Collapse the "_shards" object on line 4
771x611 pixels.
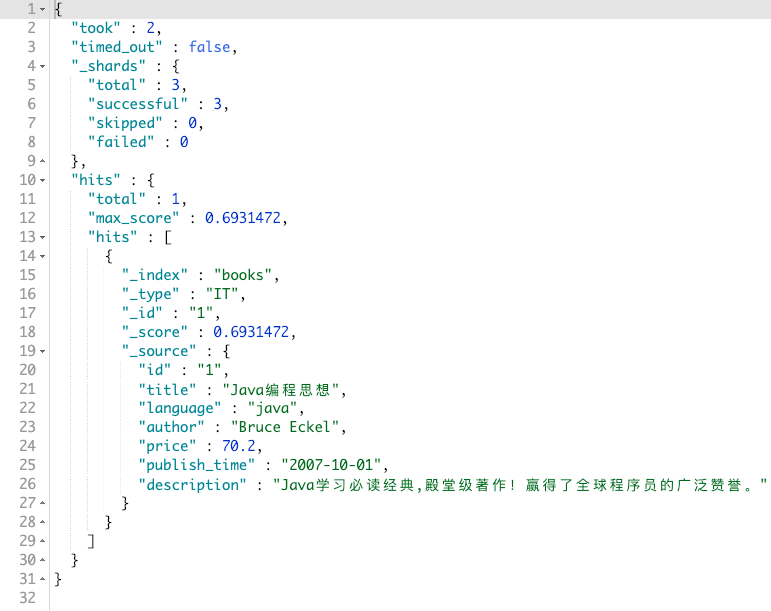point(43,66)
